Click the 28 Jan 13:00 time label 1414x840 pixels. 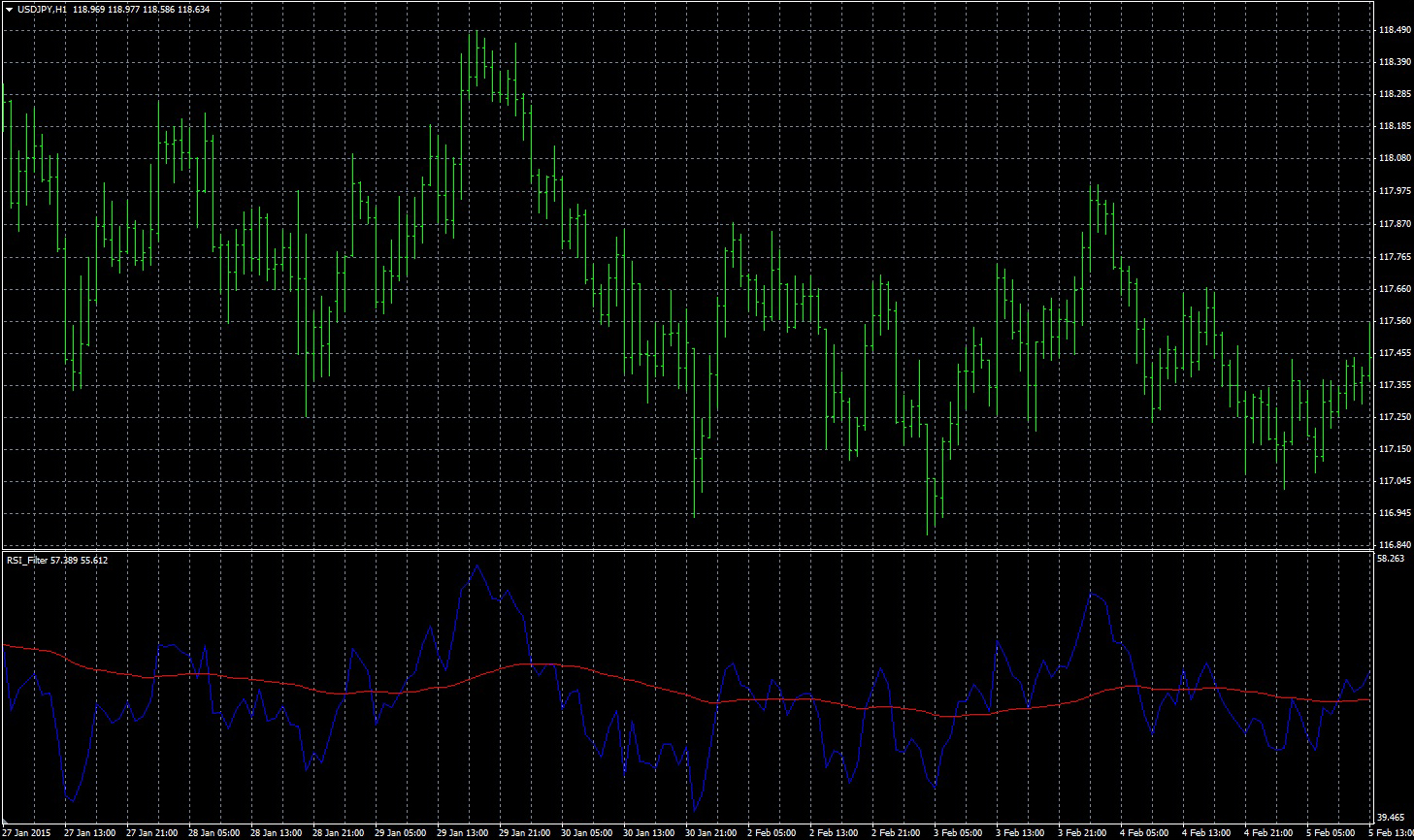pyautogui.click(x=277, y=833)
